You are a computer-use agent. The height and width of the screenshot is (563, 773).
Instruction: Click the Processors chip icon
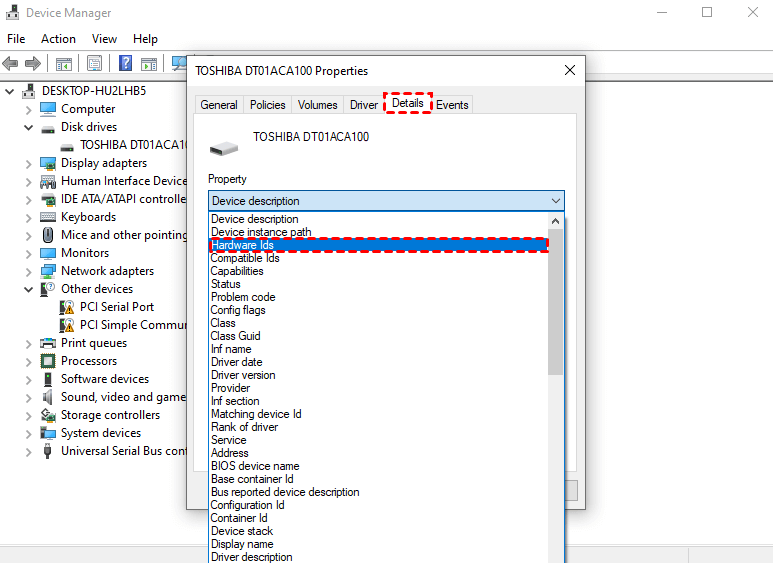(x=48, y=361)
